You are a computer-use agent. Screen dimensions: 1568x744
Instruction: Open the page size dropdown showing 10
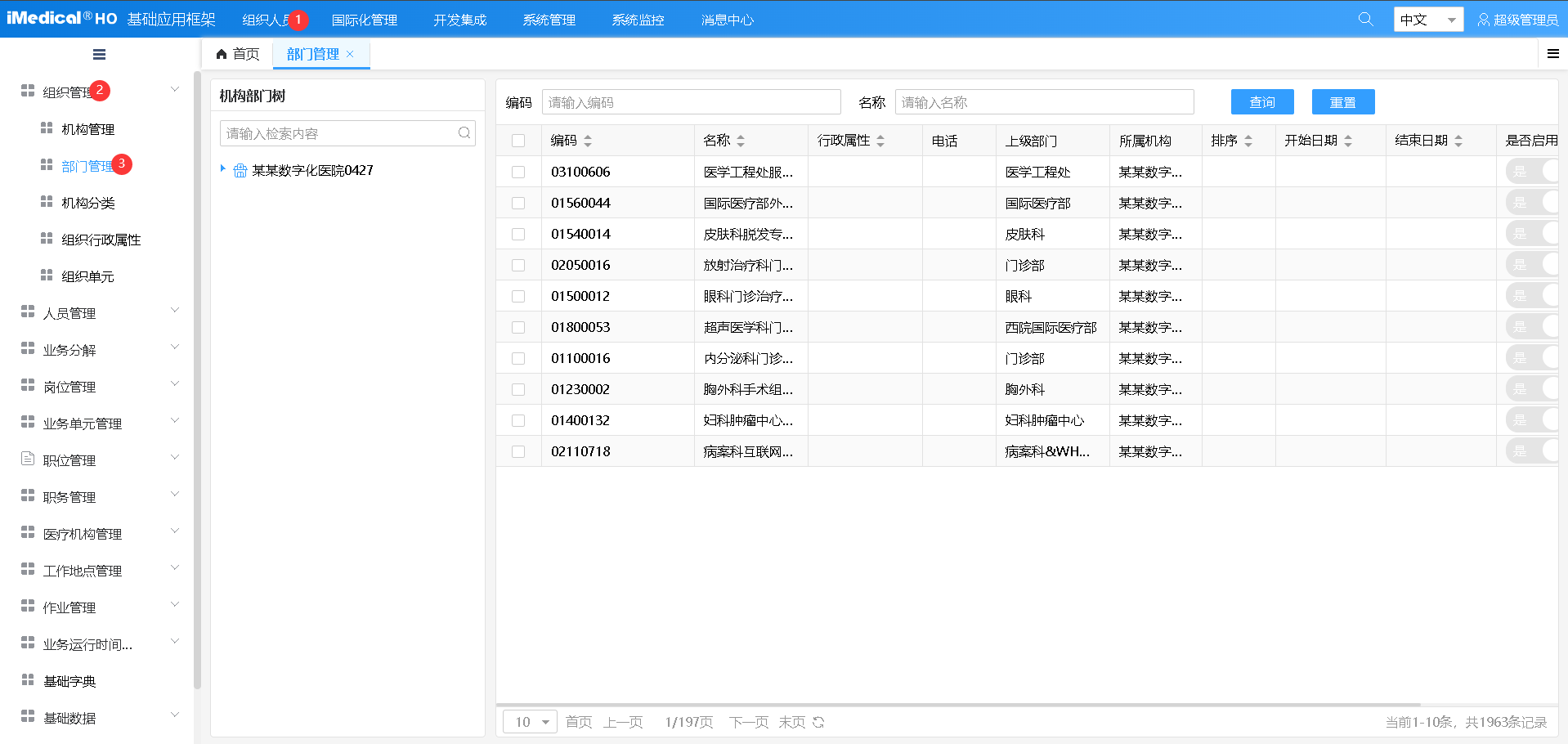(x=531, y=722)
